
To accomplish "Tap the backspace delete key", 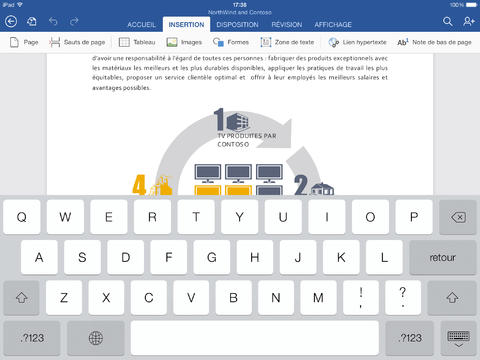I will 458,217.
